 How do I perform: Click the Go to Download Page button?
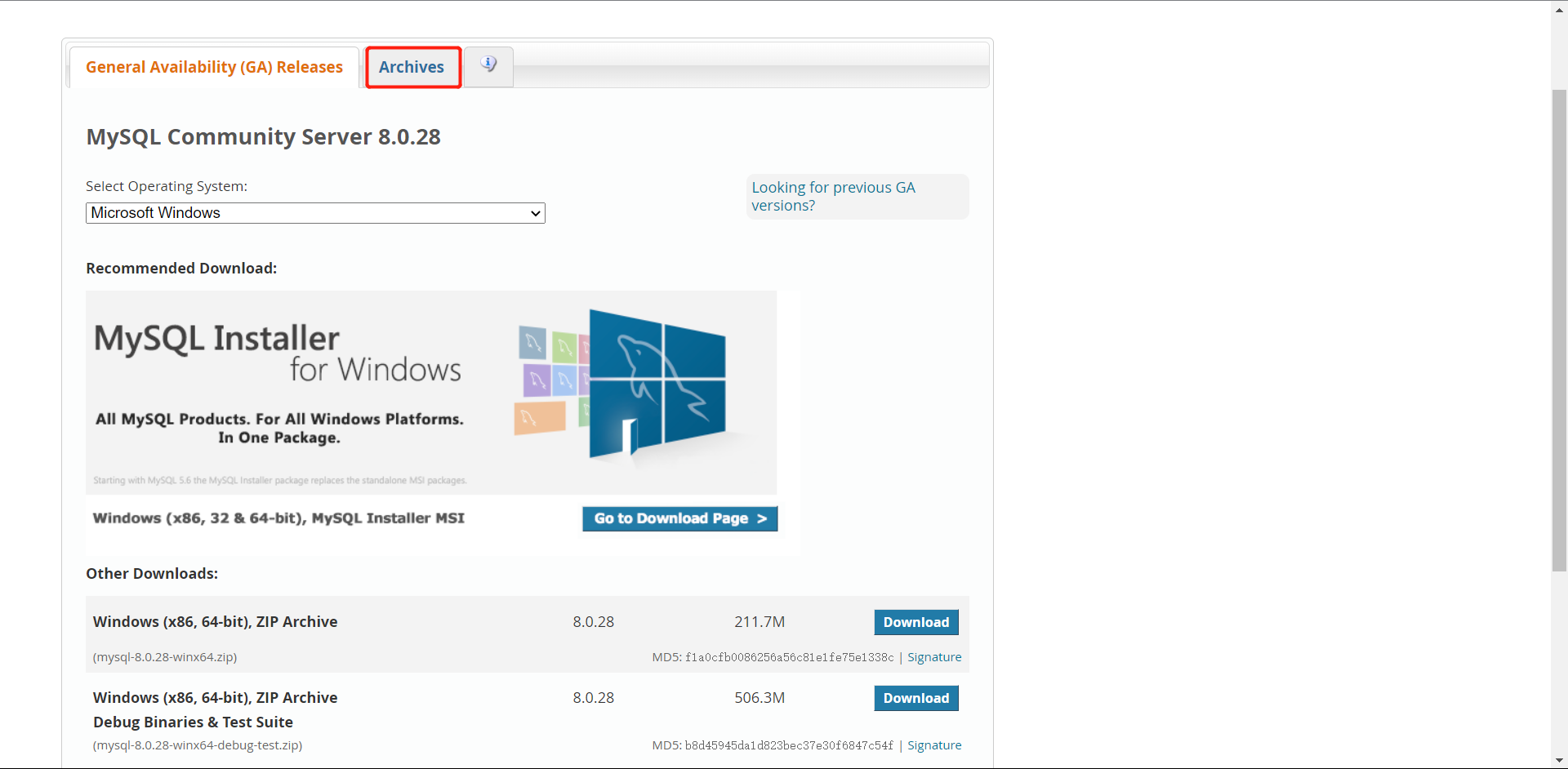click(679, 518)
